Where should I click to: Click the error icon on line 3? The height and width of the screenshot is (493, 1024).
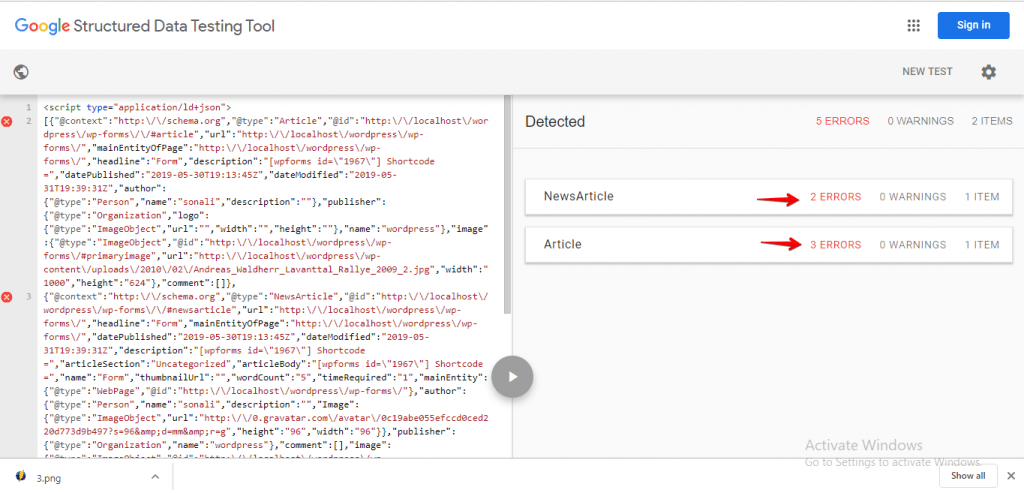tap(7, 297)
